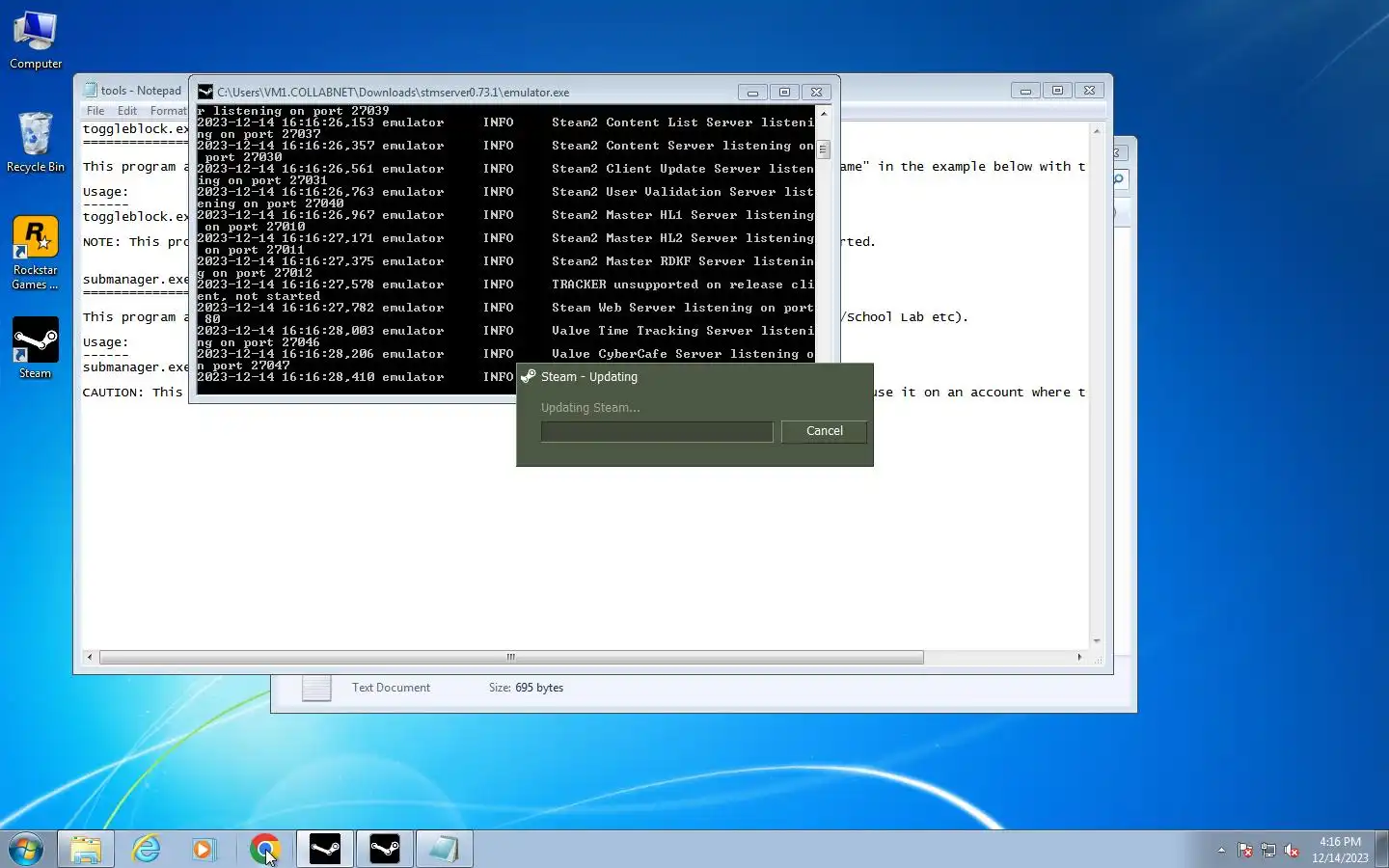This screenshot has width=1389, height=868.
Task: Click the Notepad title bar document icon
Action: 91,90
